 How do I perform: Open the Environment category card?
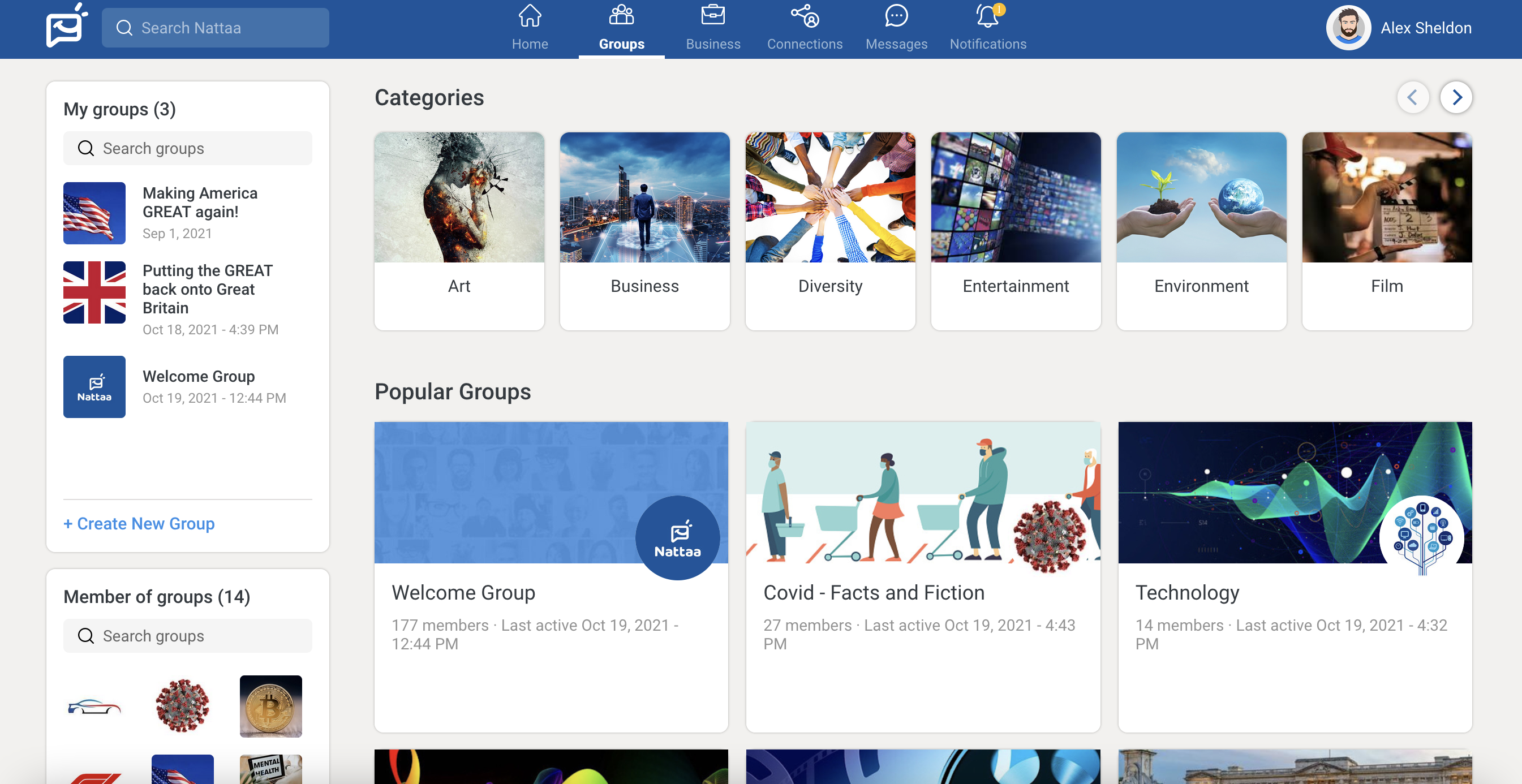tap(1201, 231)
